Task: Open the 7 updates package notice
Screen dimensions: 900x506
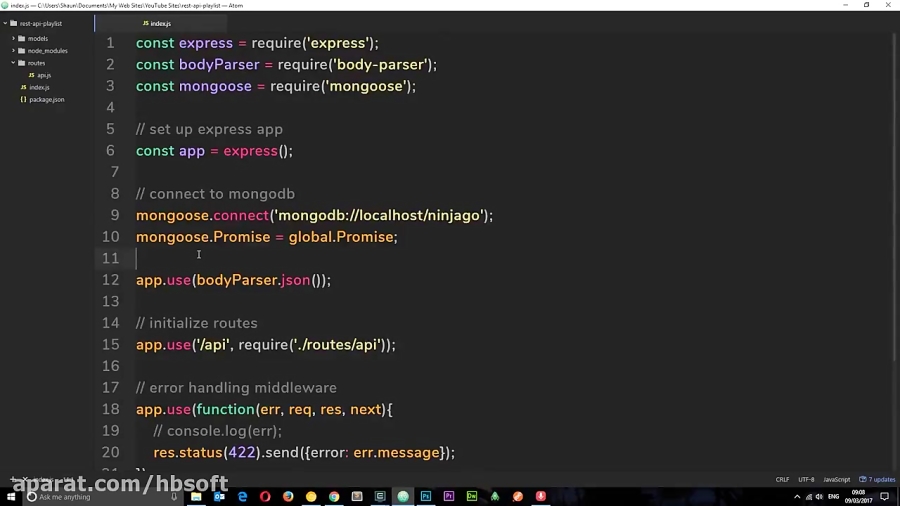Action: tap(877, 480)
